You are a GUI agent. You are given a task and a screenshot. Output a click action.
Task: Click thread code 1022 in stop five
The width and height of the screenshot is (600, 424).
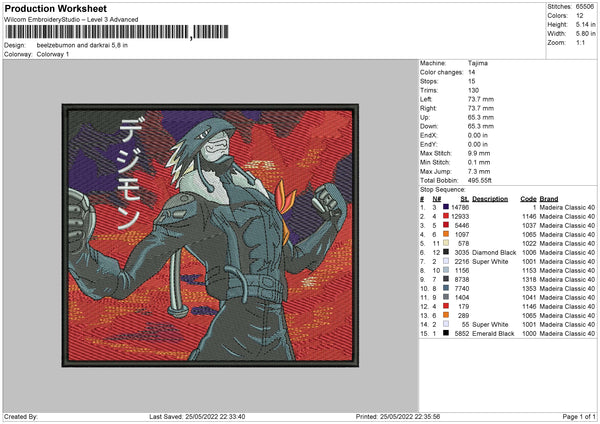point(529,243)
